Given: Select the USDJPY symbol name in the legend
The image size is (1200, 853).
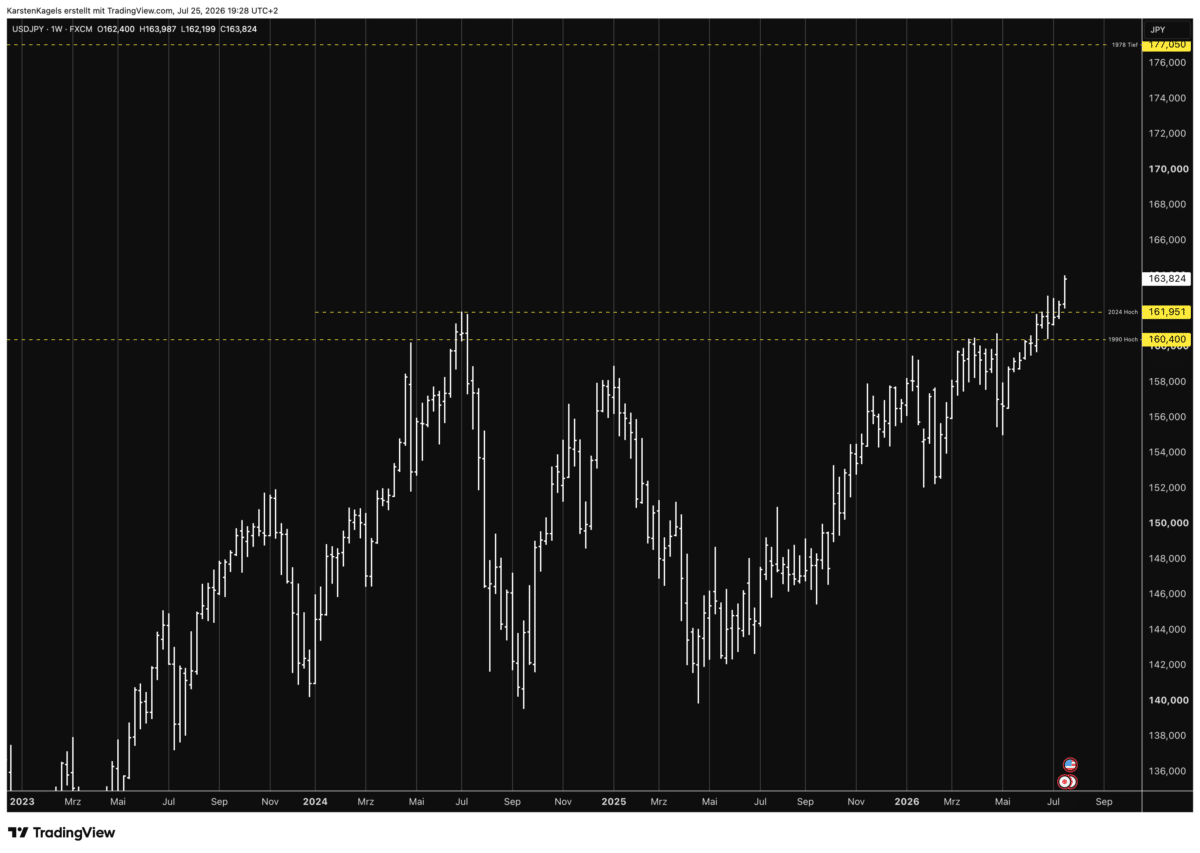Looking at the screenshot, I should click(28, 28).
